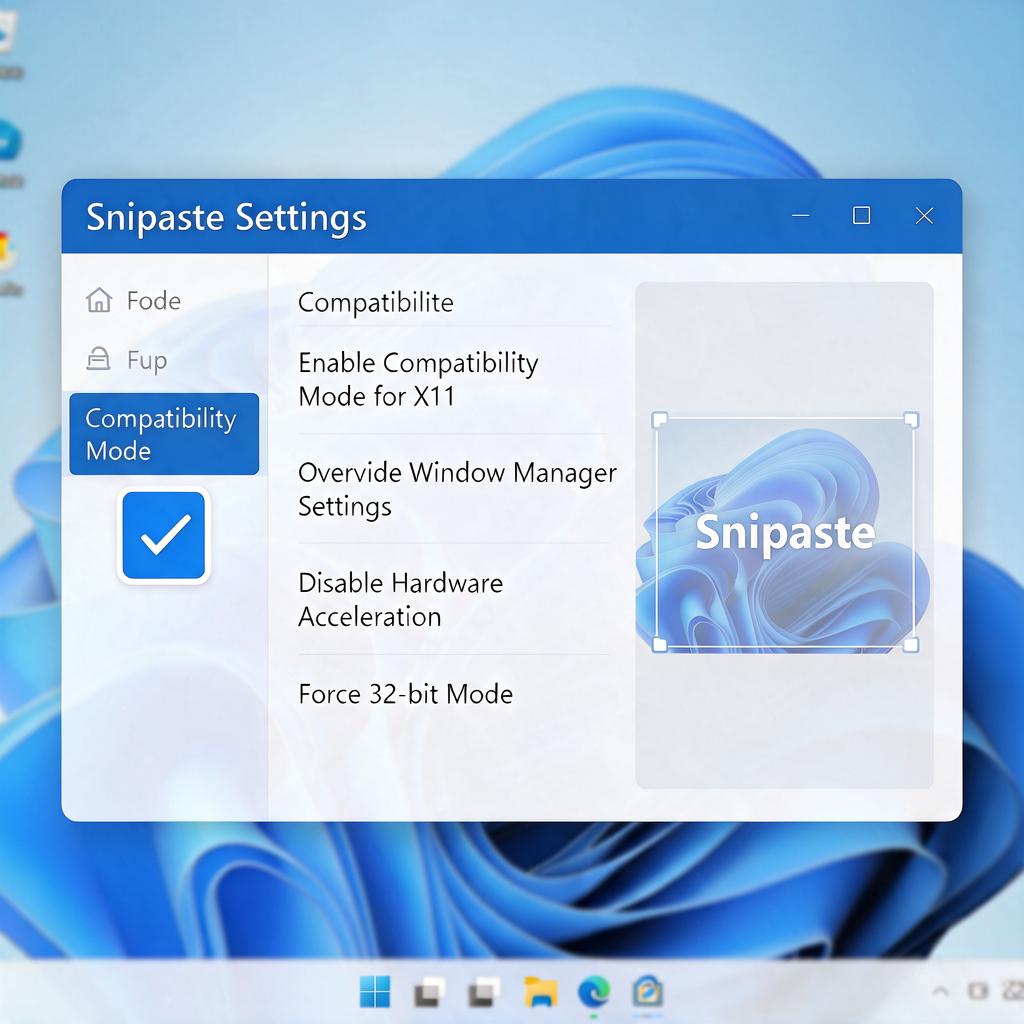1024x1024 pixels.
Task: Click the Snipaste preview thumbnail
Action: [784, 532]
